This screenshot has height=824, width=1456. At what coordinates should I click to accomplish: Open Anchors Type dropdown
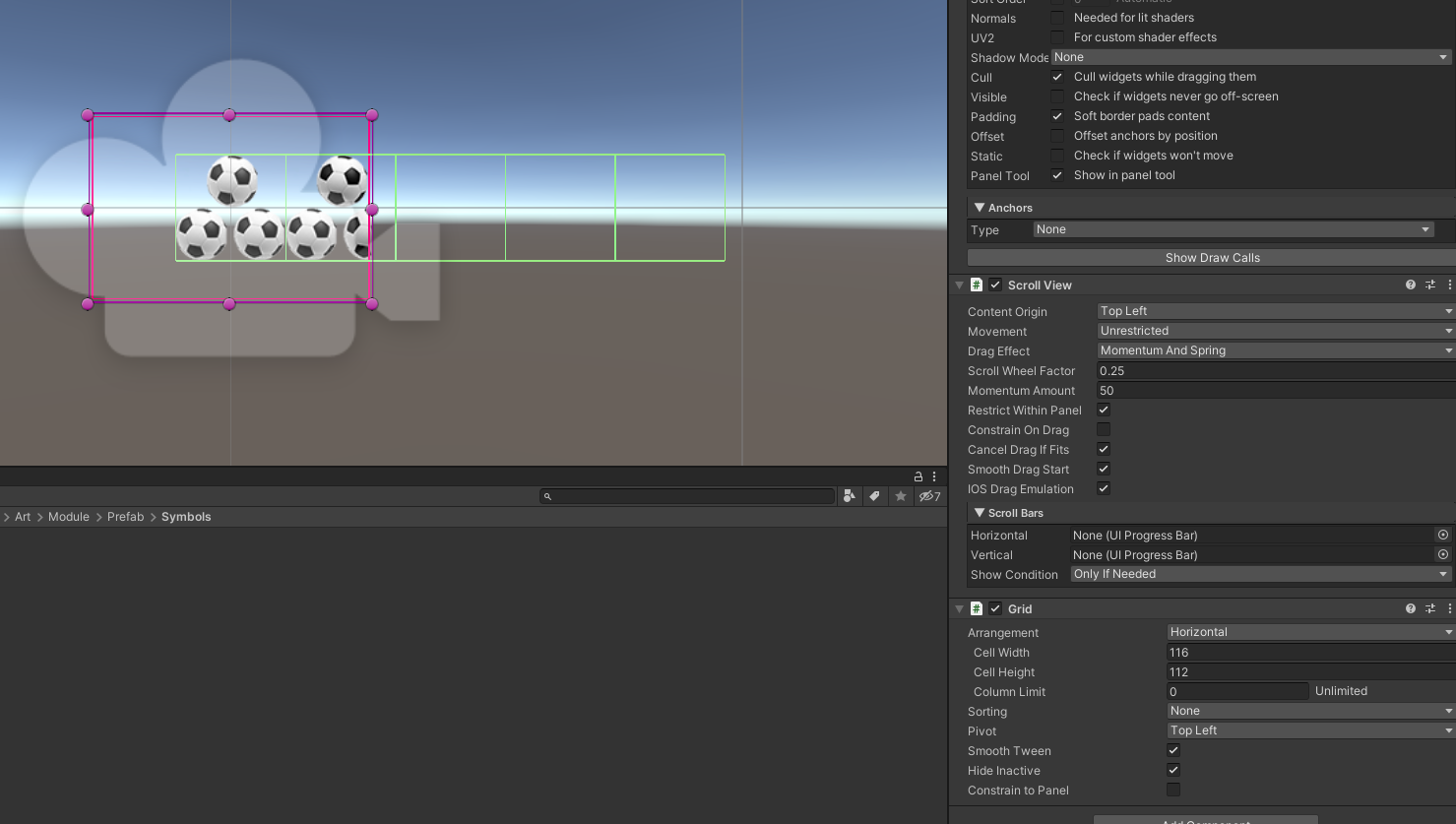tap(1234, 229)
